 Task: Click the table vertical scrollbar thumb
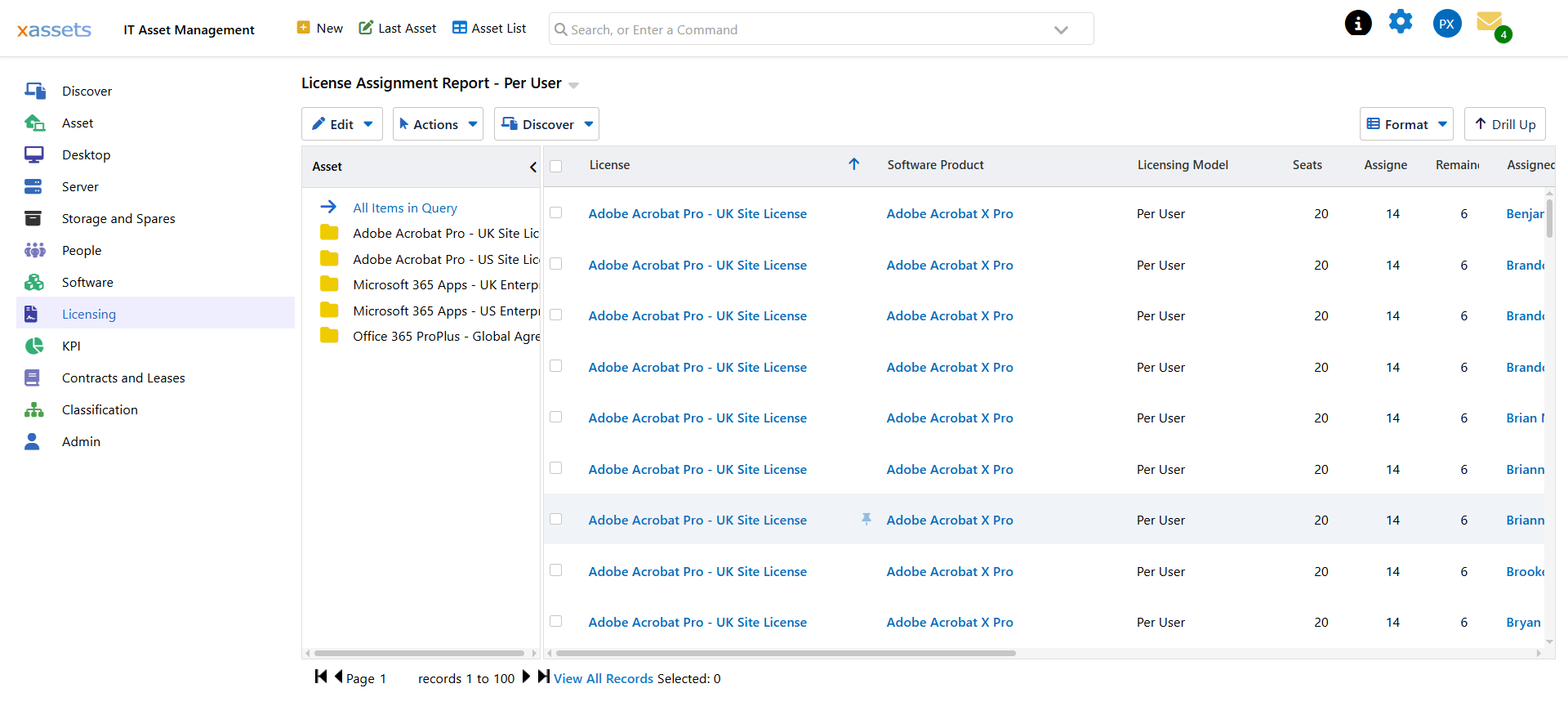click(1549, 217)
